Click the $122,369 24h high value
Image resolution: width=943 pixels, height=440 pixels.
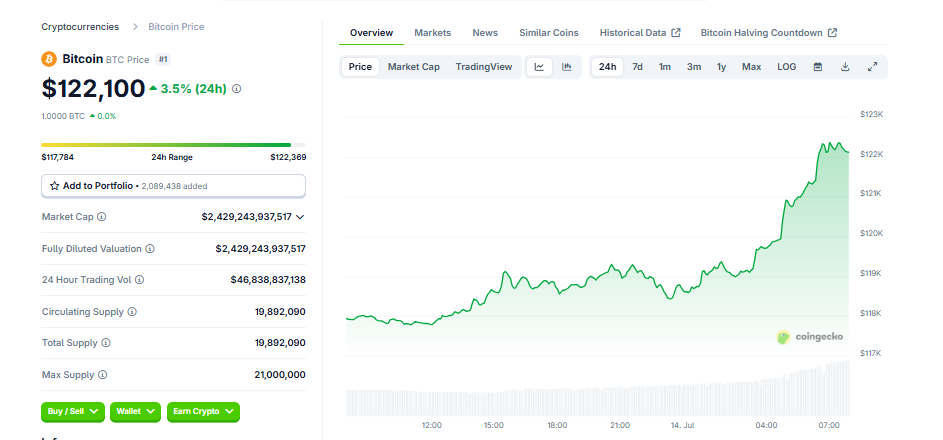pyautogui.click(x=288, y=157)
